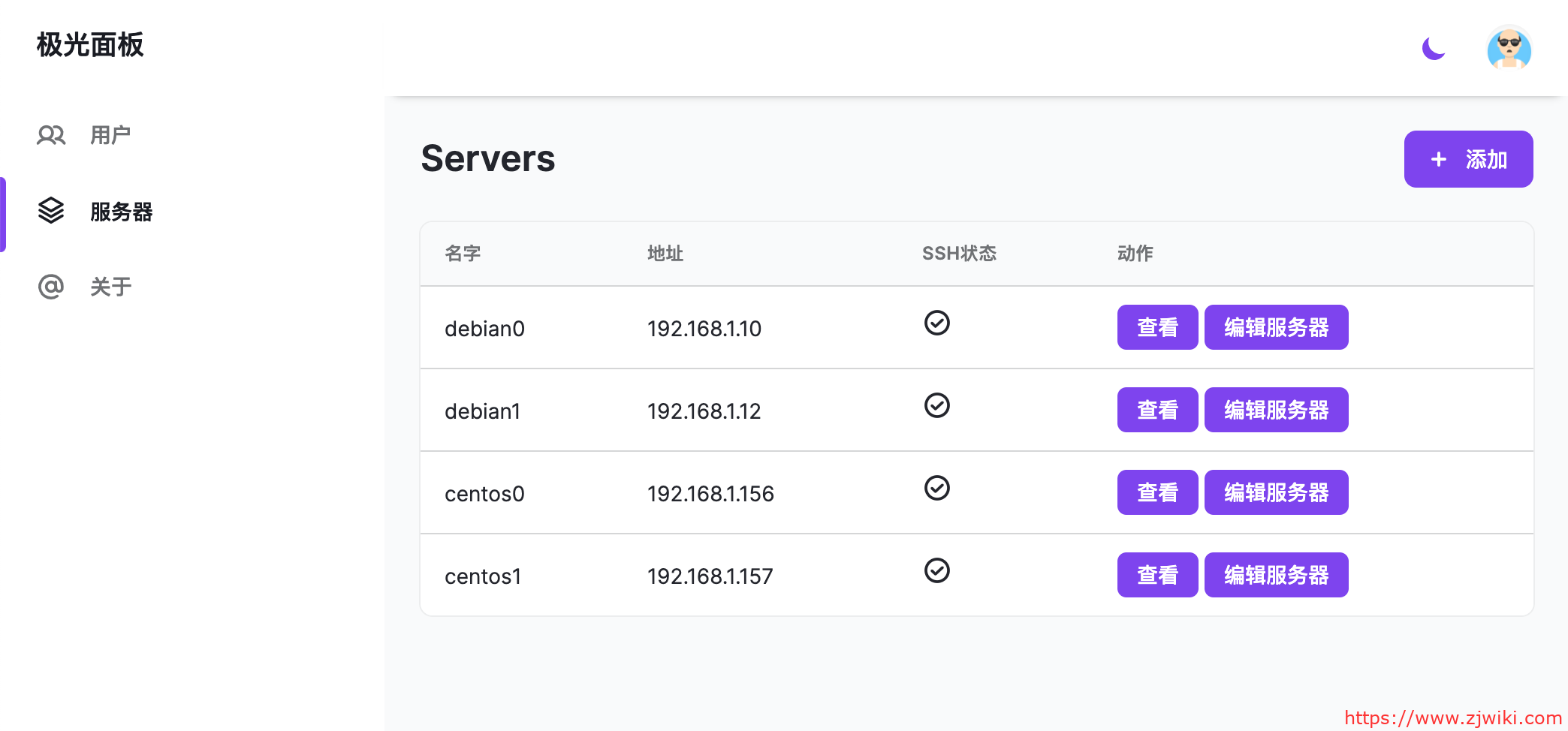Click the layers icon beside 服务器

tap(51, 211)
